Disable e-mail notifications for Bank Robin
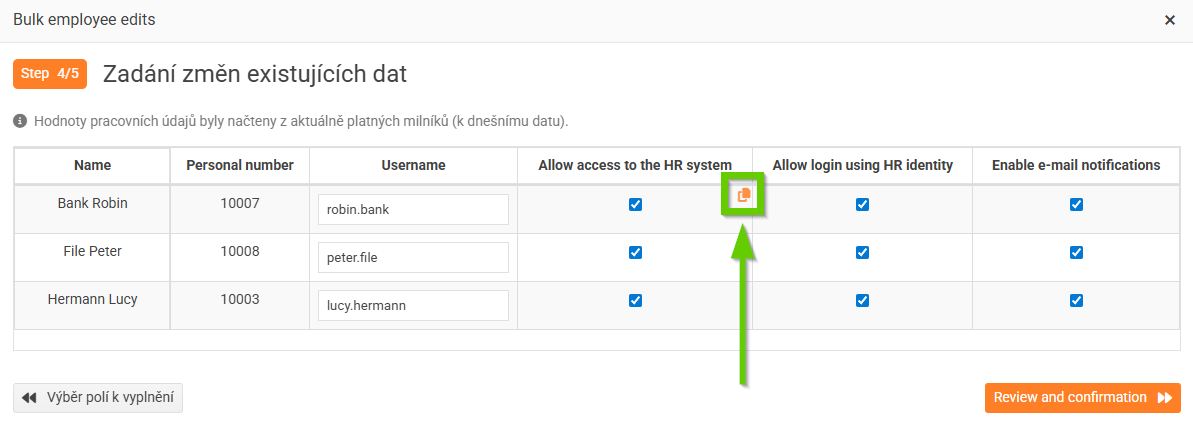1193x425 pixels. click(x=1076, y=205)
